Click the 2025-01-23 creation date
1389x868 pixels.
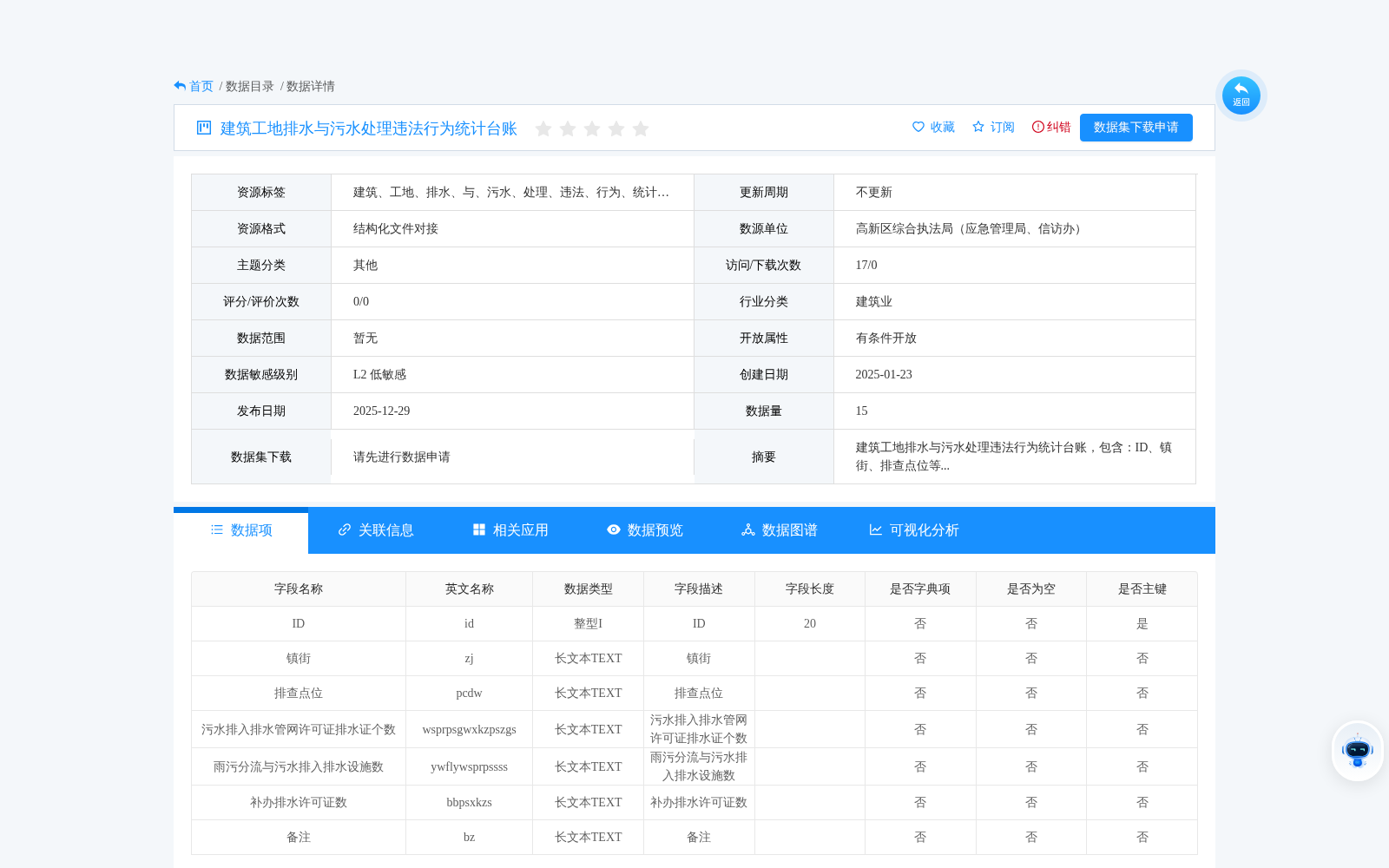(x=884, y=375)
